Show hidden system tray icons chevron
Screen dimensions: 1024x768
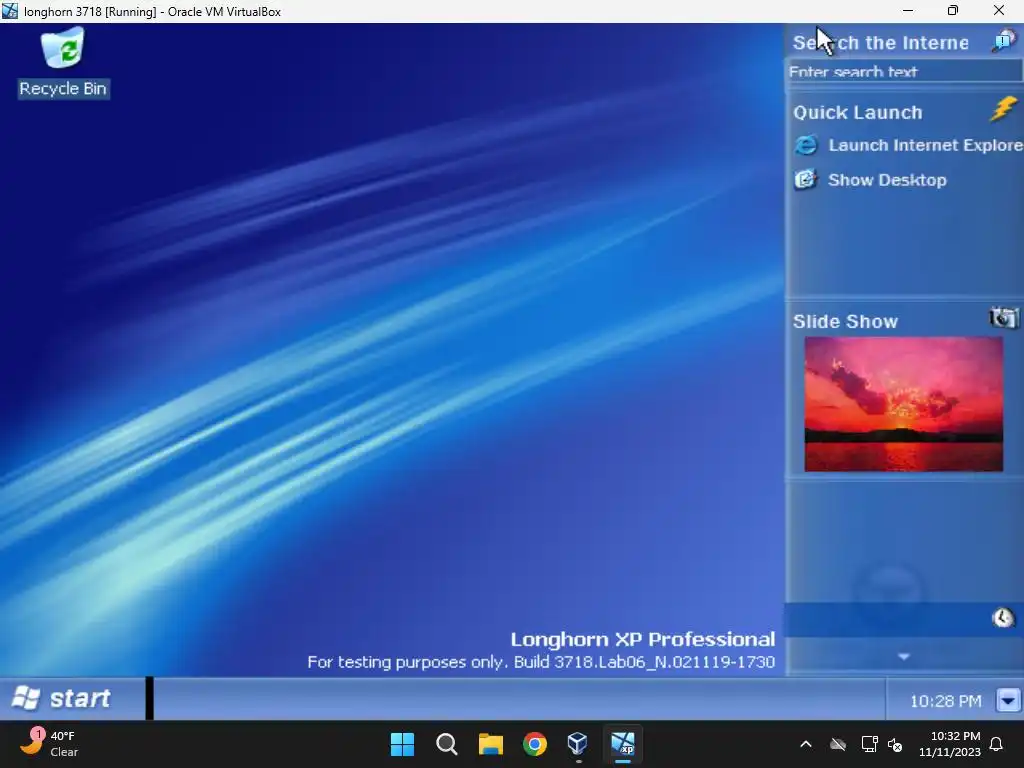[x=806, y=744]
